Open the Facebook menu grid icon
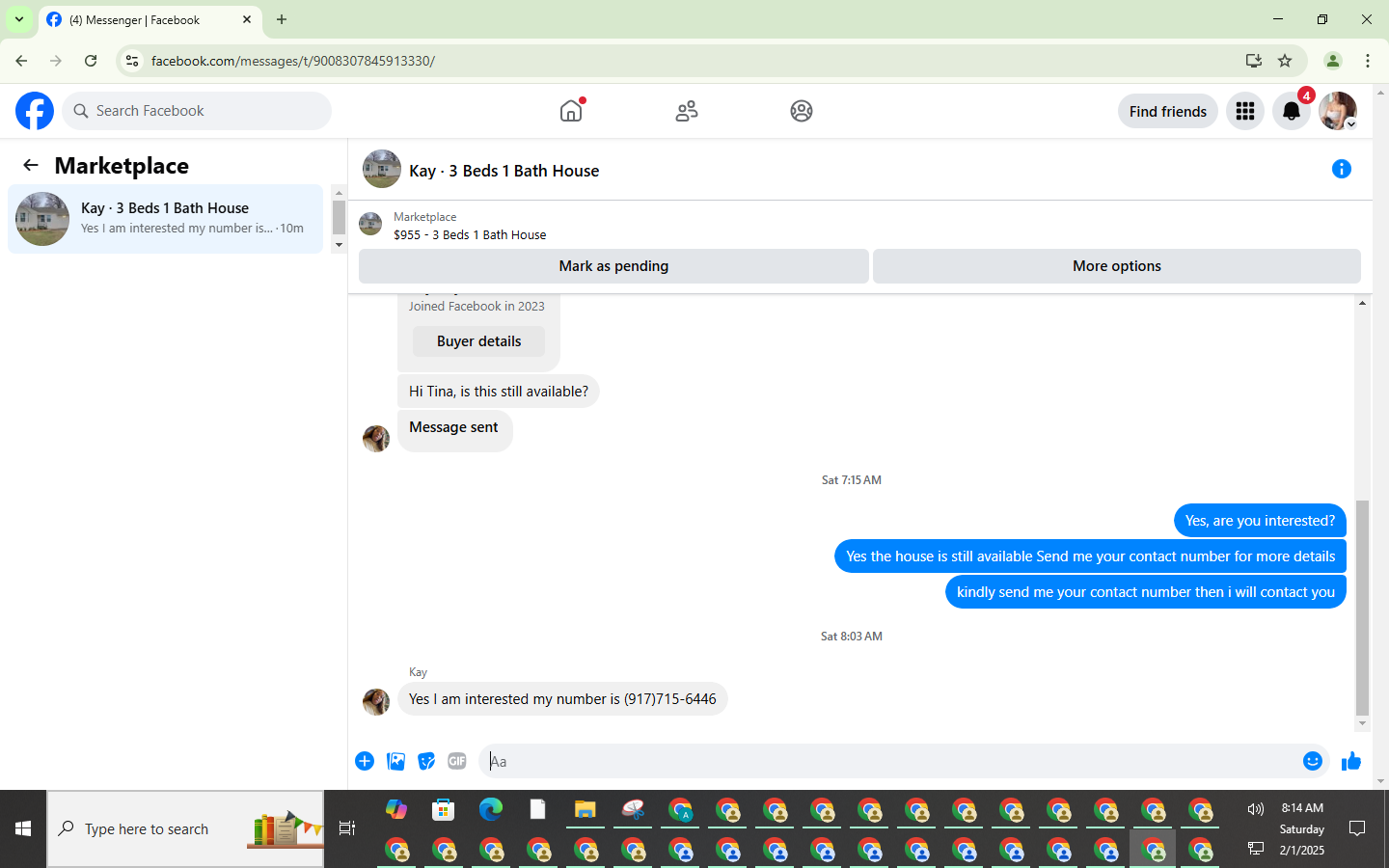The height and width of the screenshot is (868, 1389). (x=1245, y=111)
